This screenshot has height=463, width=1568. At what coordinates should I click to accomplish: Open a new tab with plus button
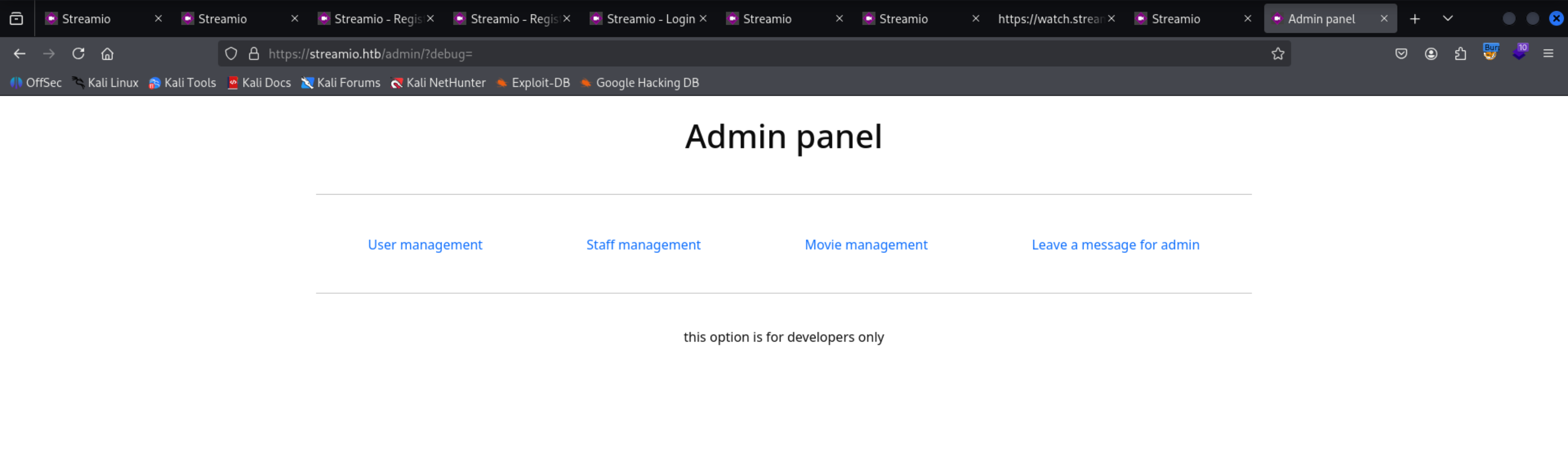click(1414, 19)
